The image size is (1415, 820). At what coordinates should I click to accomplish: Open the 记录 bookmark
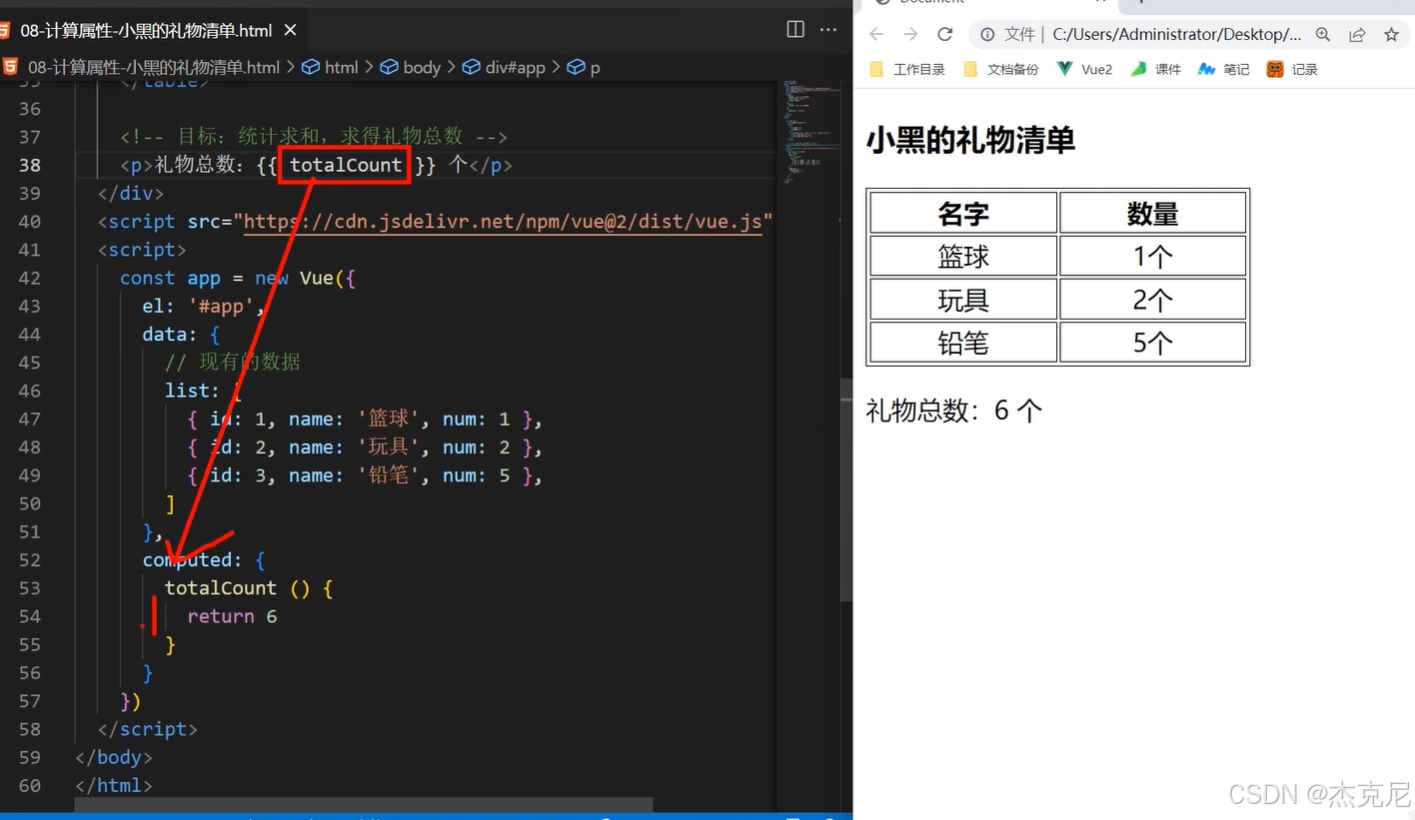(x=1292, y=69)
